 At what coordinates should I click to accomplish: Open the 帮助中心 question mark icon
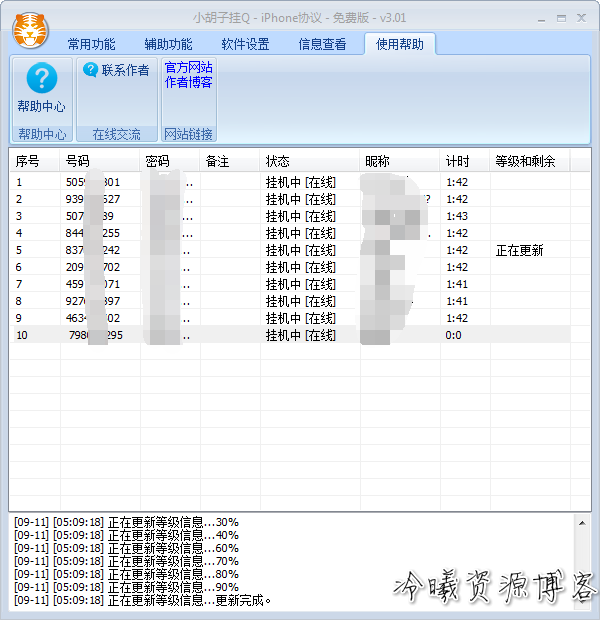point(42,78)
